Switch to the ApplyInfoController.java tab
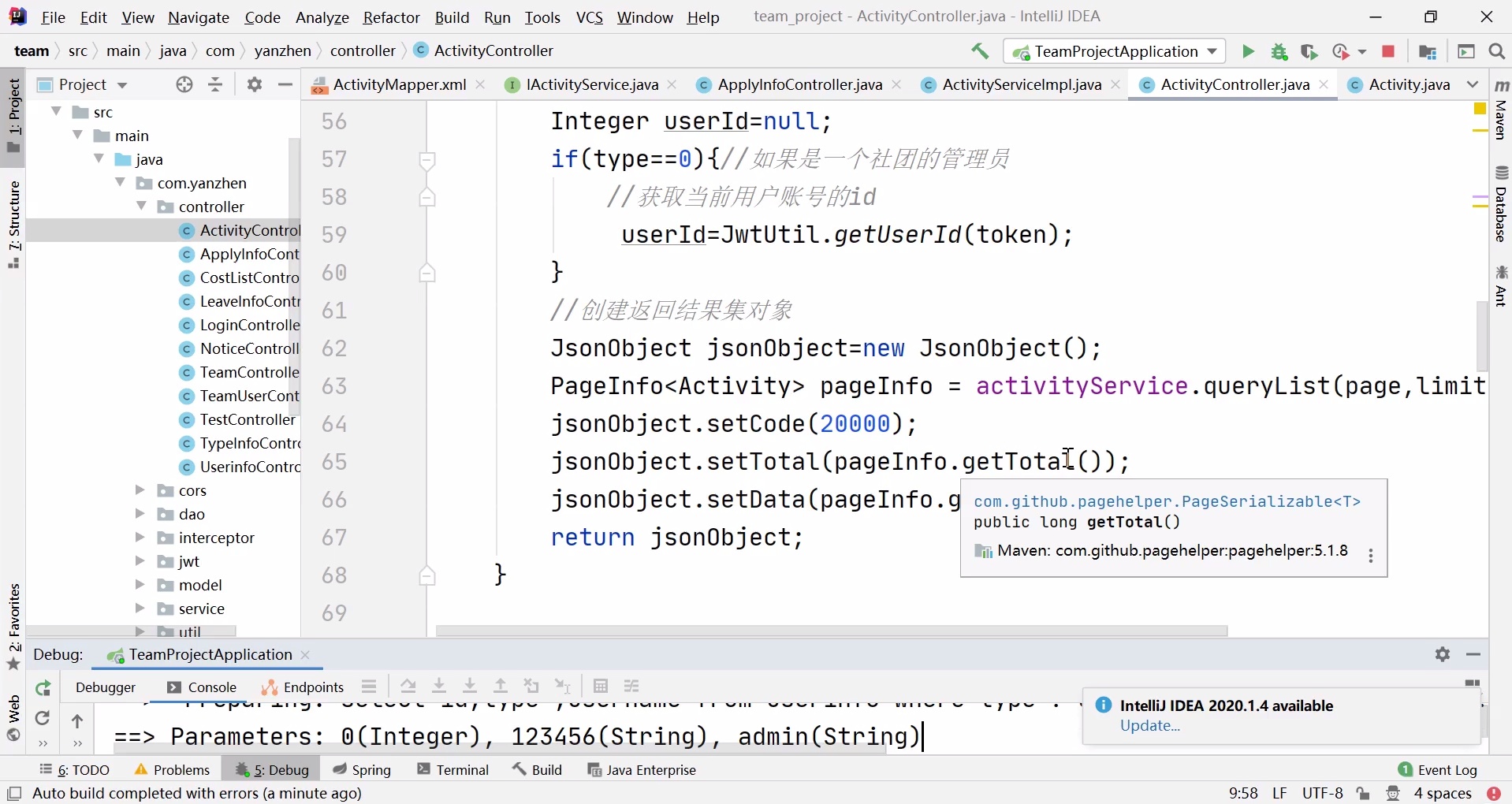This screenshot has width=1512, height=804. [x=797, y=84]
